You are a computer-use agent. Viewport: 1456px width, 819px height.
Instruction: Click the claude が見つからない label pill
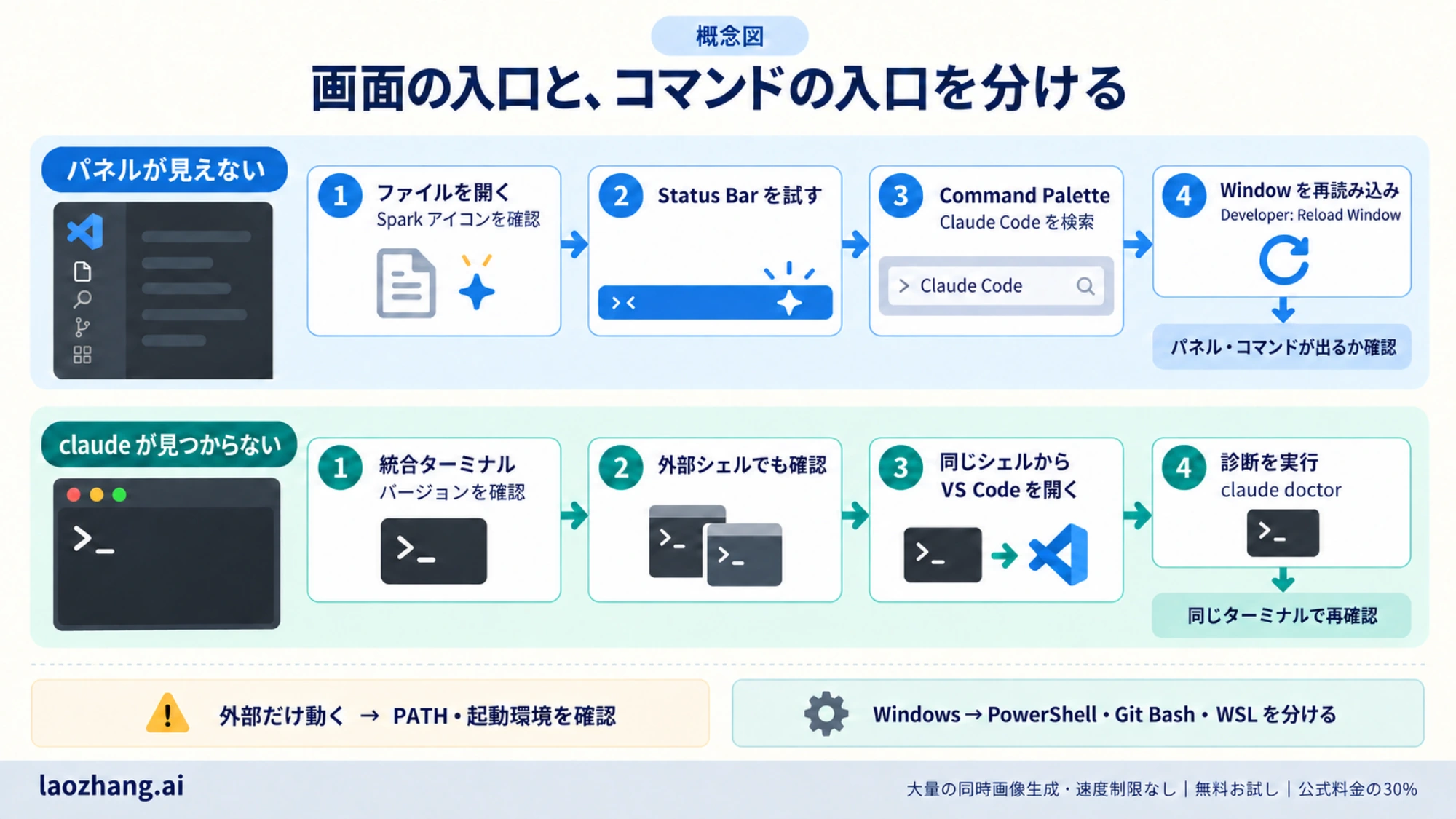pos(169,444)
